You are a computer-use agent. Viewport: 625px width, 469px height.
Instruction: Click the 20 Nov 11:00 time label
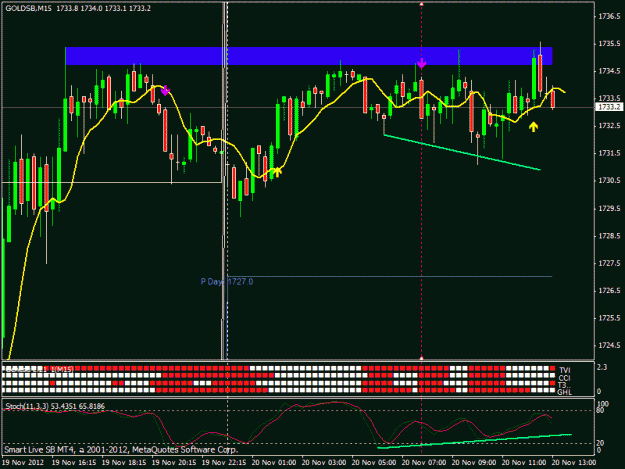524,463
